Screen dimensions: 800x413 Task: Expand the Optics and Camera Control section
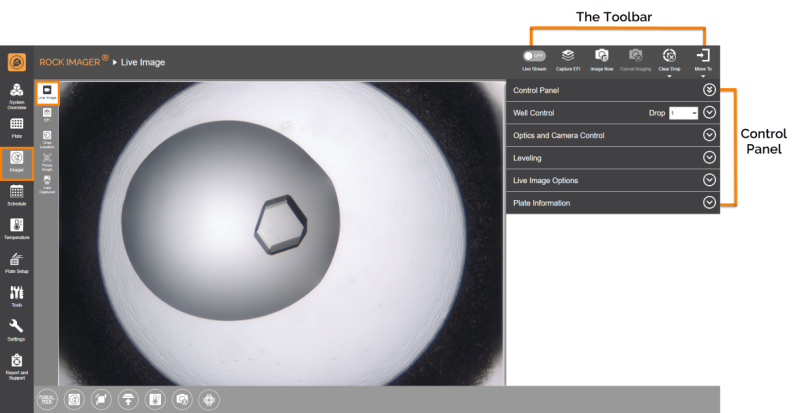(709, 135)
